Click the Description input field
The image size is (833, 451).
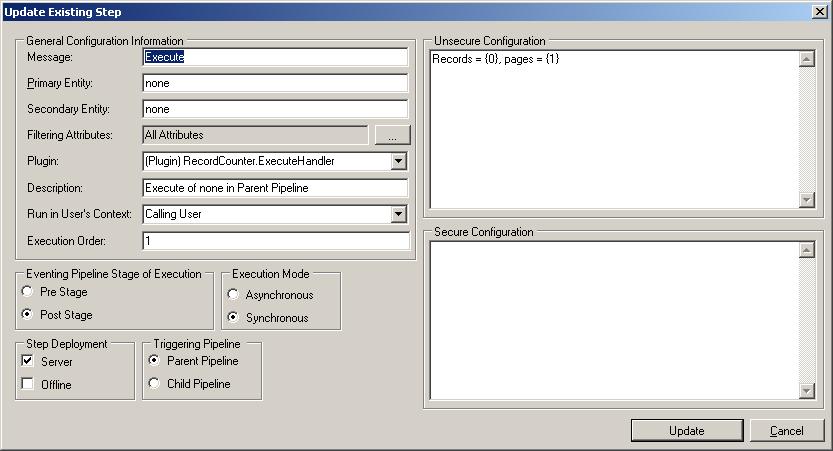[275, 188]
